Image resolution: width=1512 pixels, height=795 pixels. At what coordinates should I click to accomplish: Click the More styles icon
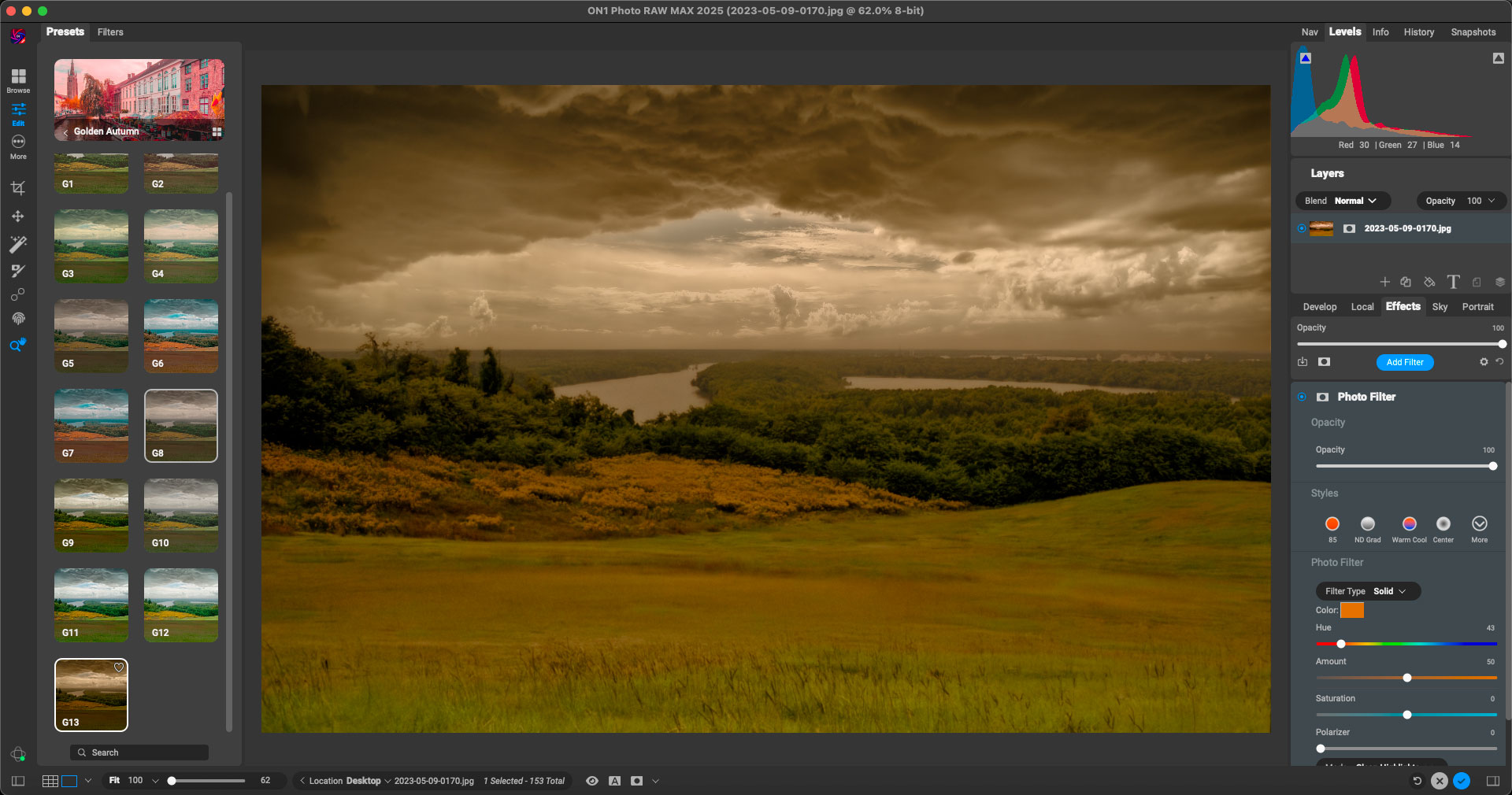coord(1479,525)
